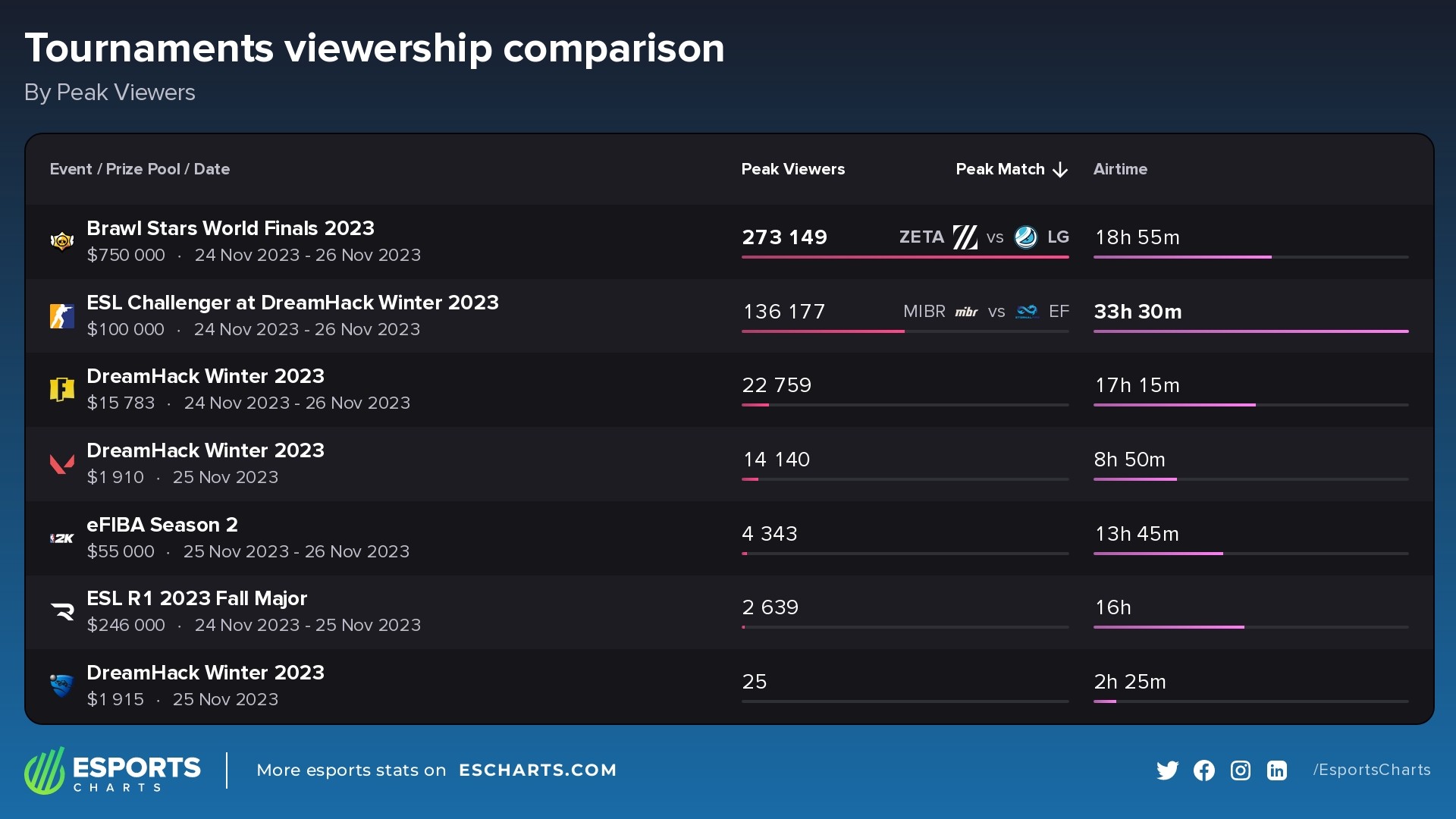The height and width of the screenshot is (819, 1456).
Task: Select the Valorant game icon
Action: [63, 463]
